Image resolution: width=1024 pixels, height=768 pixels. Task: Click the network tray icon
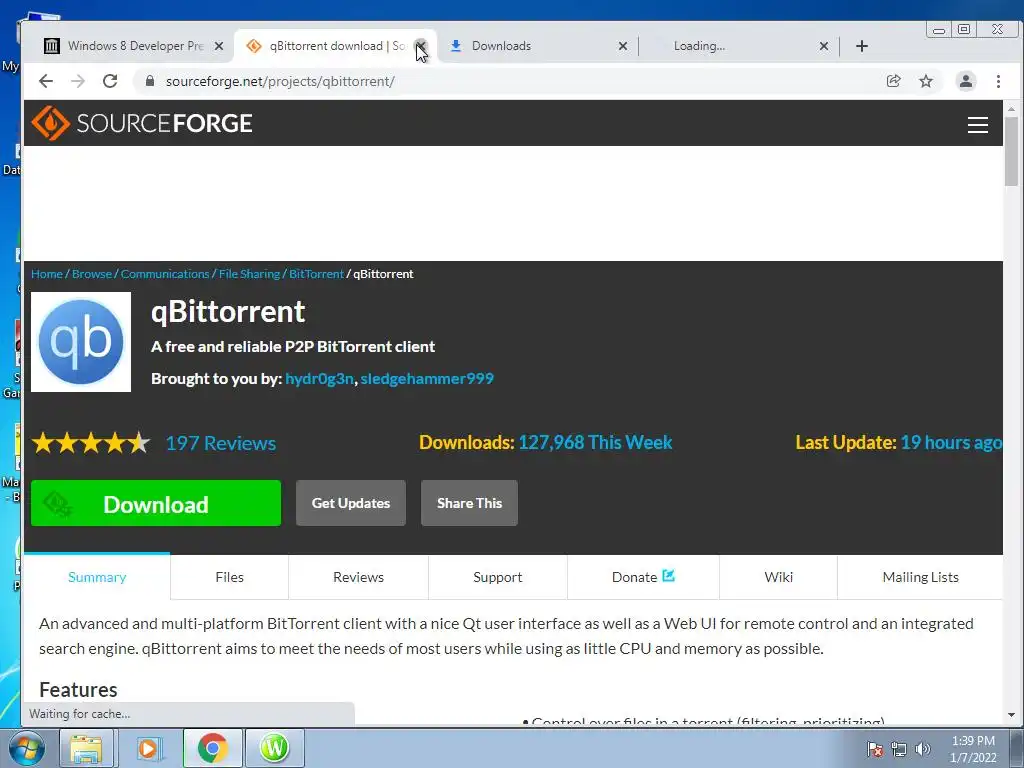[899, 749]
